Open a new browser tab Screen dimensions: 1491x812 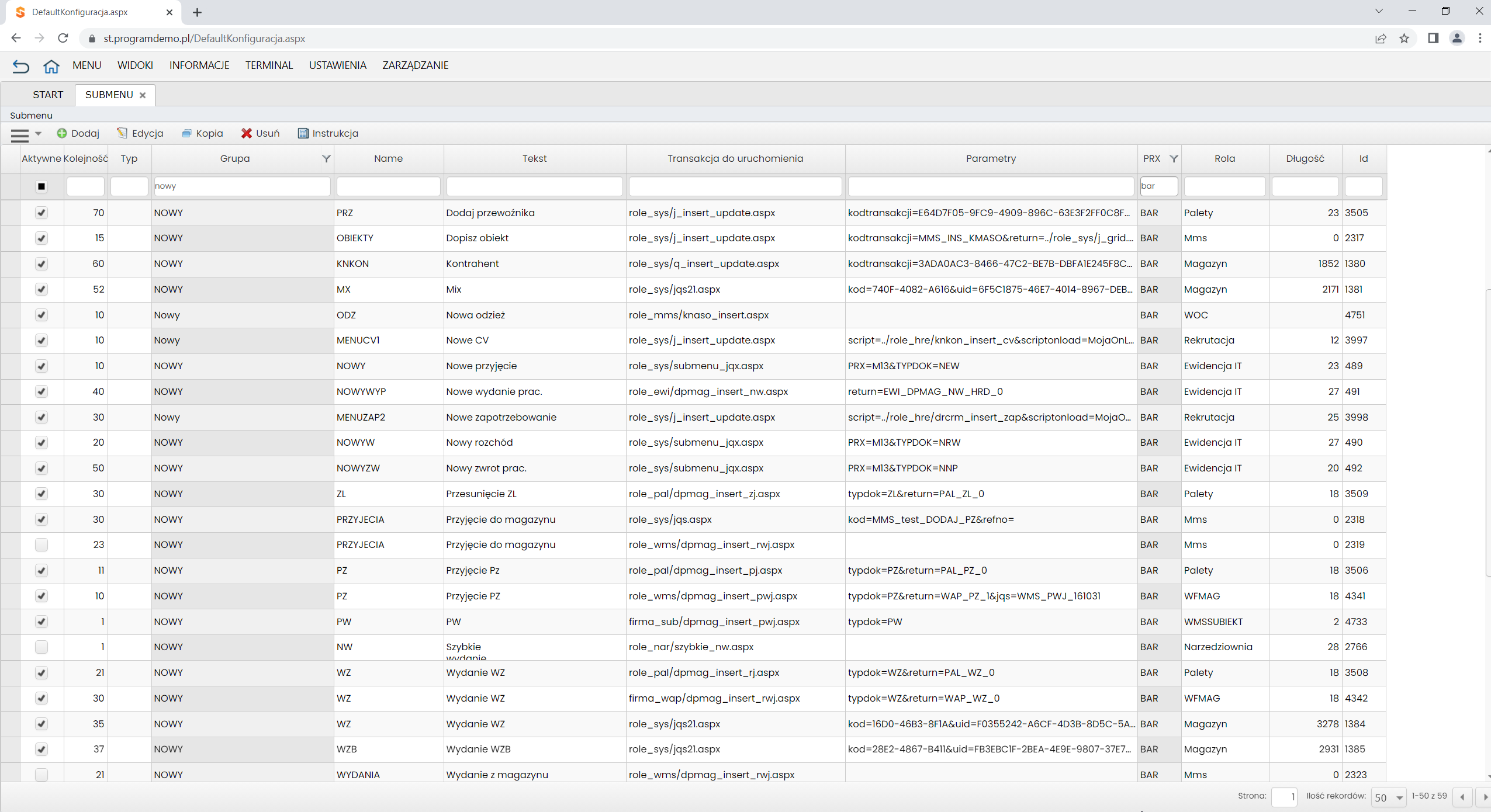(197, 12)
